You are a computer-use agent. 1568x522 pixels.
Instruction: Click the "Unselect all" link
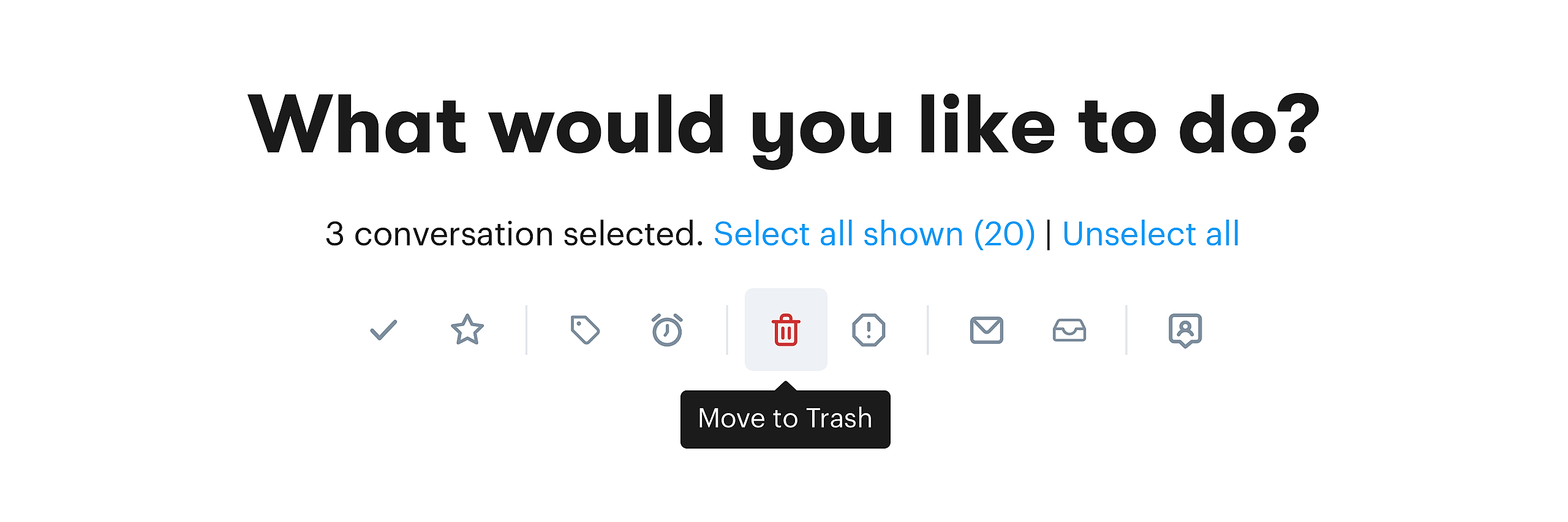point(1151,234)
